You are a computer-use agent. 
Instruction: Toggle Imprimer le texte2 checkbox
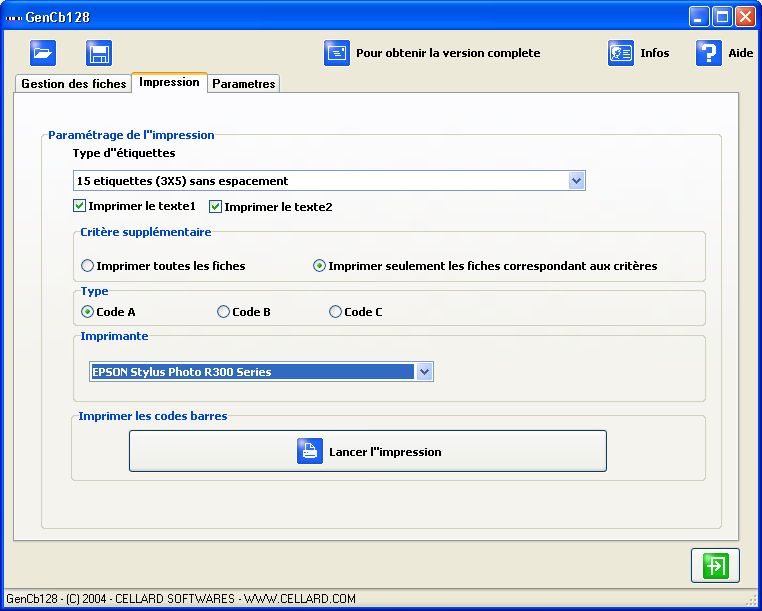click(x=215, y=207)
